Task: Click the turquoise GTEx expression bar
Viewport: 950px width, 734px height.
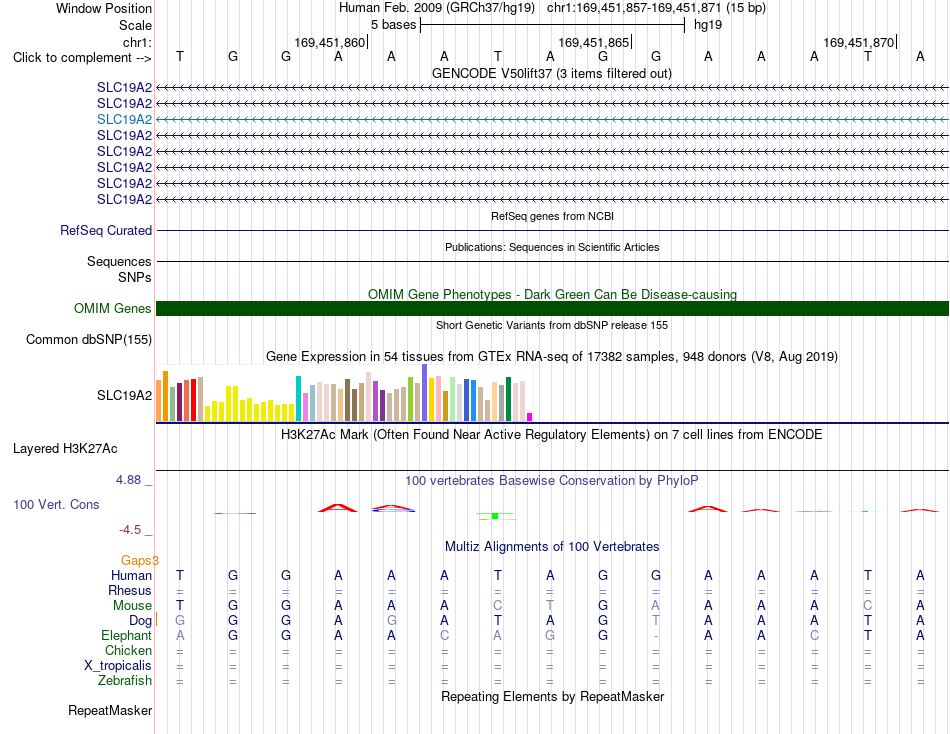Action: (298, 398)
